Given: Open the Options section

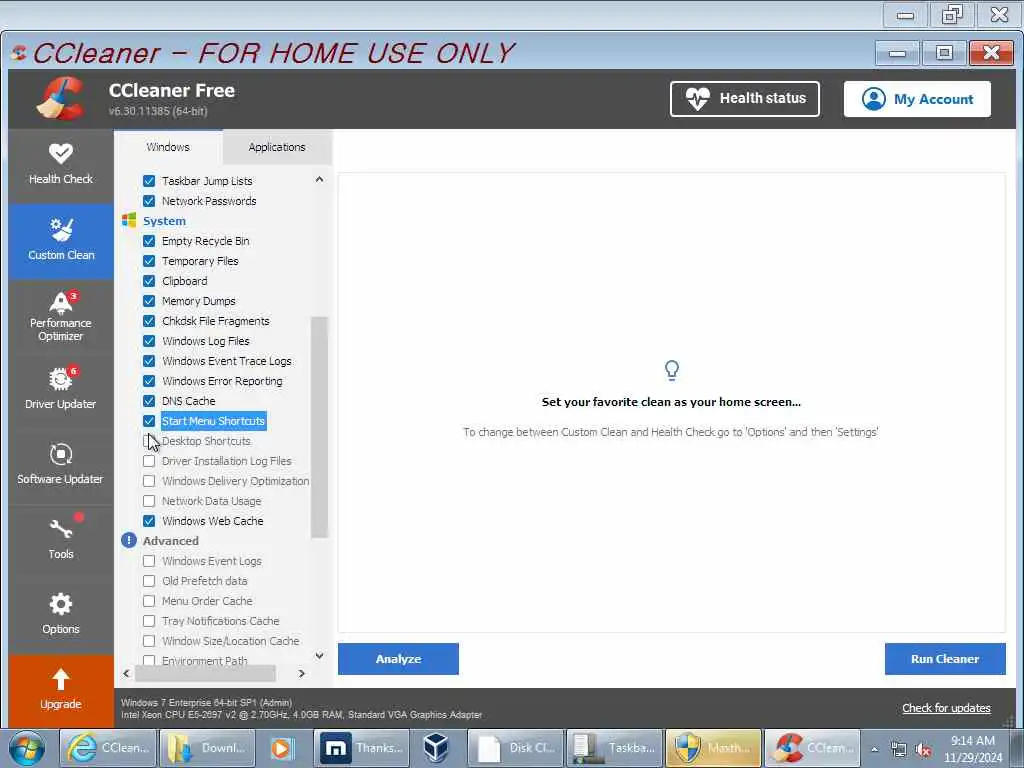Looking at the screenshot, I should click(x=61, y=615).
